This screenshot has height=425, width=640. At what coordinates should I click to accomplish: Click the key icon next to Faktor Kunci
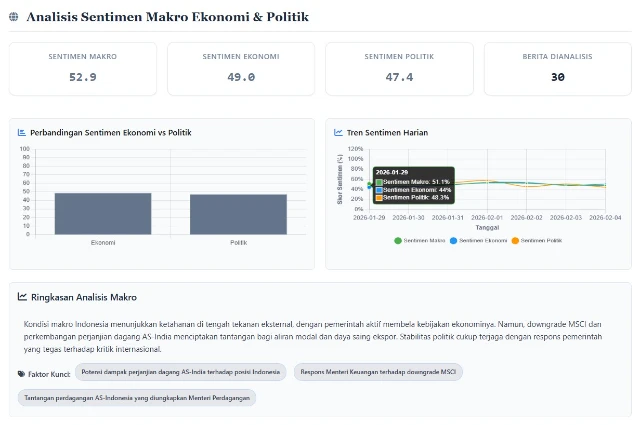[x=22, y=373]
